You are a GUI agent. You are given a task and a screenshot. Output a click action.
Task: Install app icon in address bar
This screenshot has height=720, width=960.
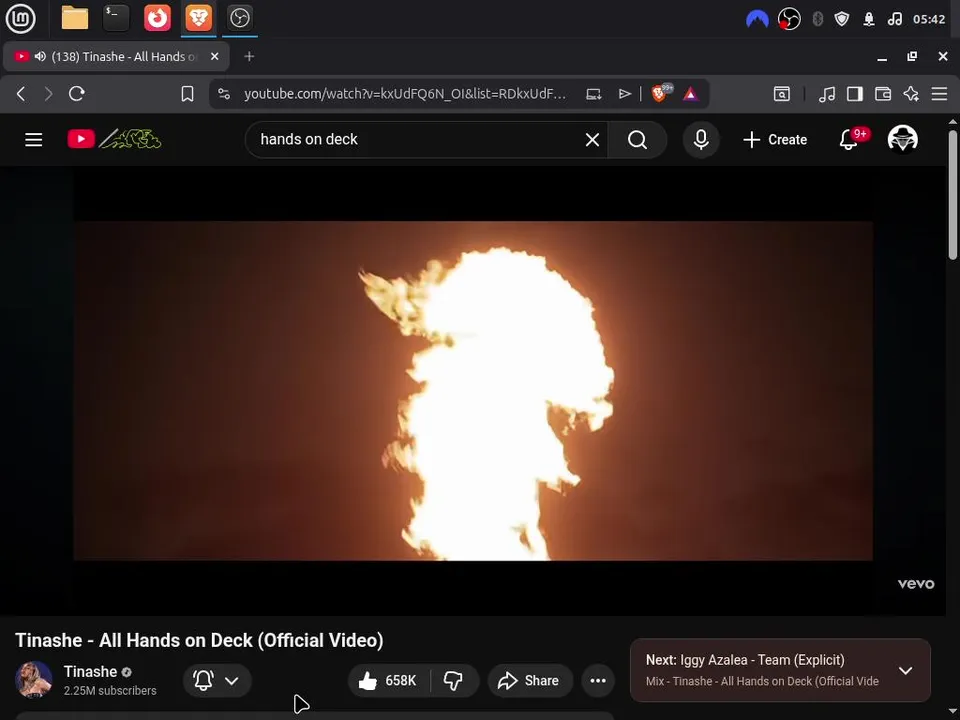click(593, 94)
